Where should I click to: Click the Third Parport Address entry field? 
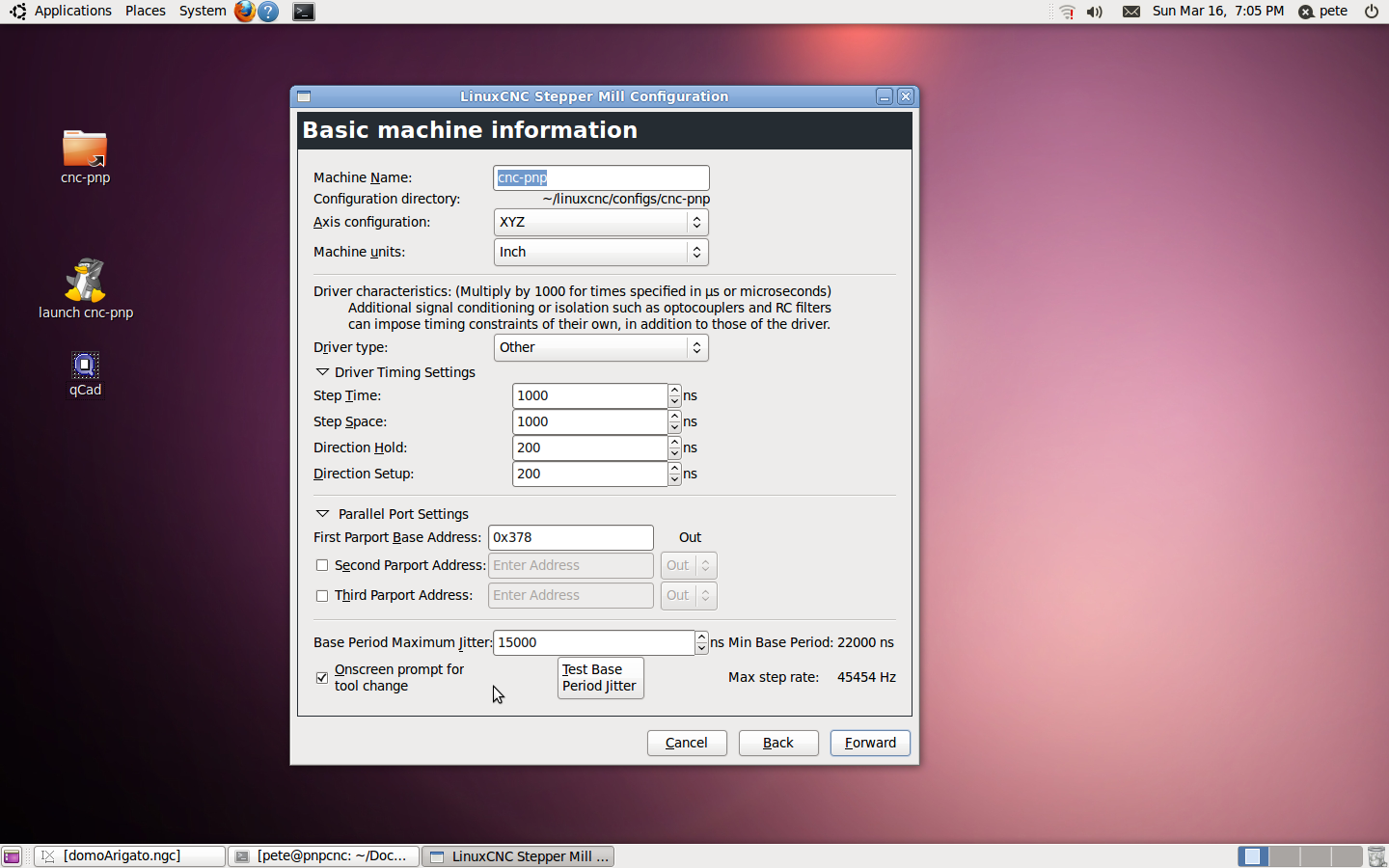pyautogui.click(x=571, y=596)
